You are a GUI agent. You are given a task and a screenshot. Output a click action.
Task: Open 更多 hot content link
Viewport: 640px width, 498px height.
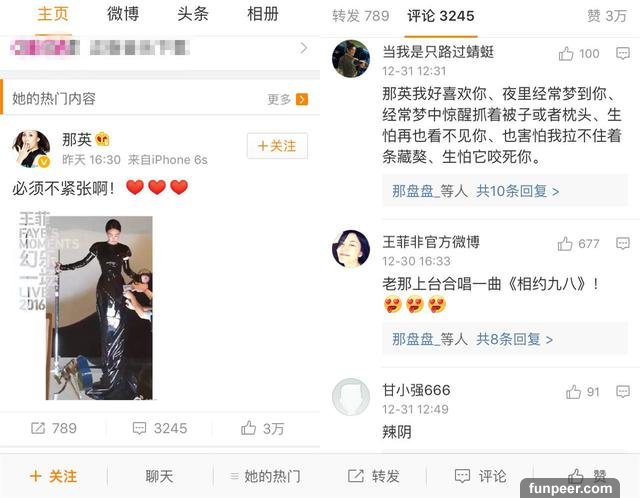click(x=287, y=99)
